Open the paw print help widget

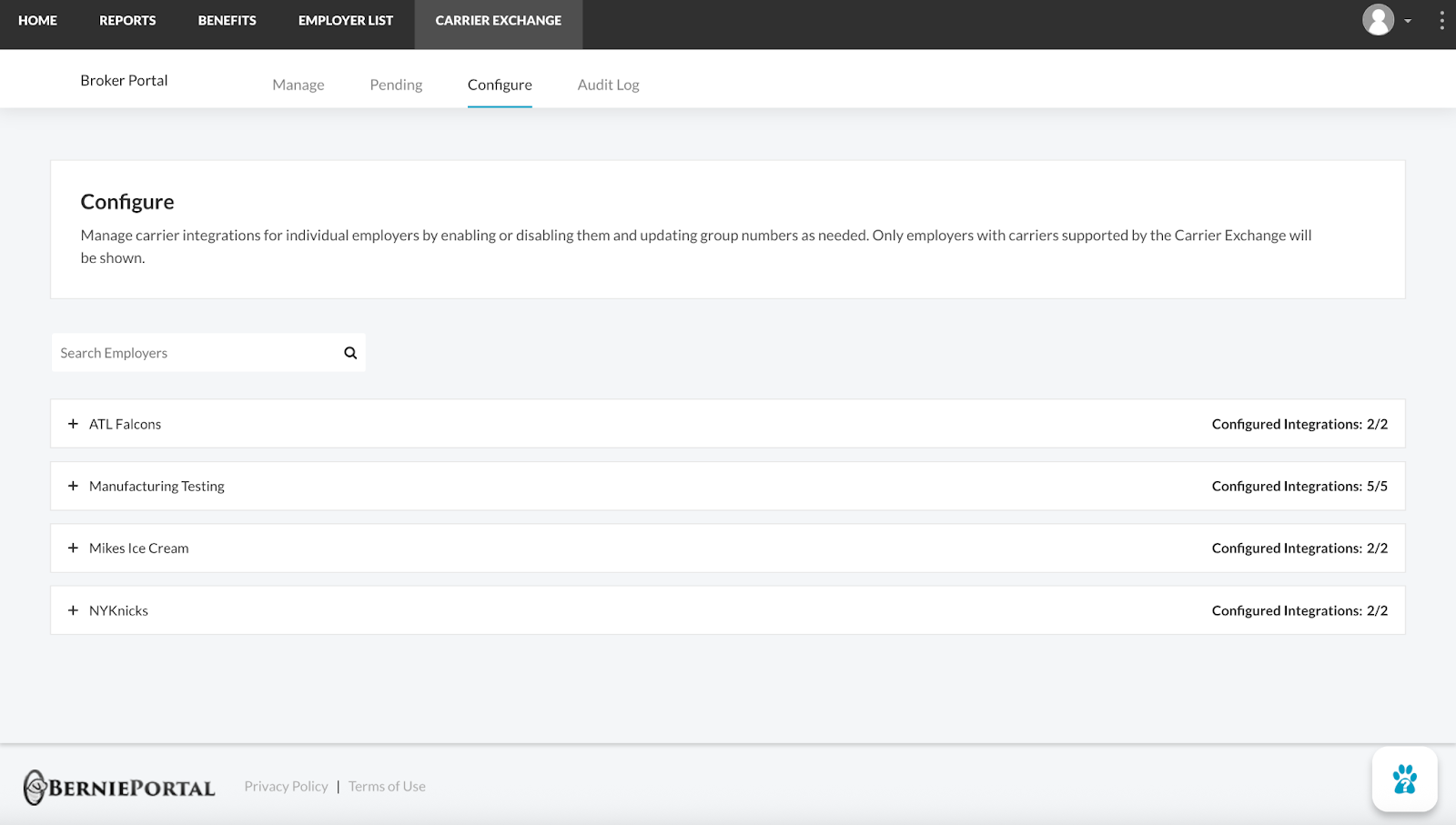(1404, 780)
